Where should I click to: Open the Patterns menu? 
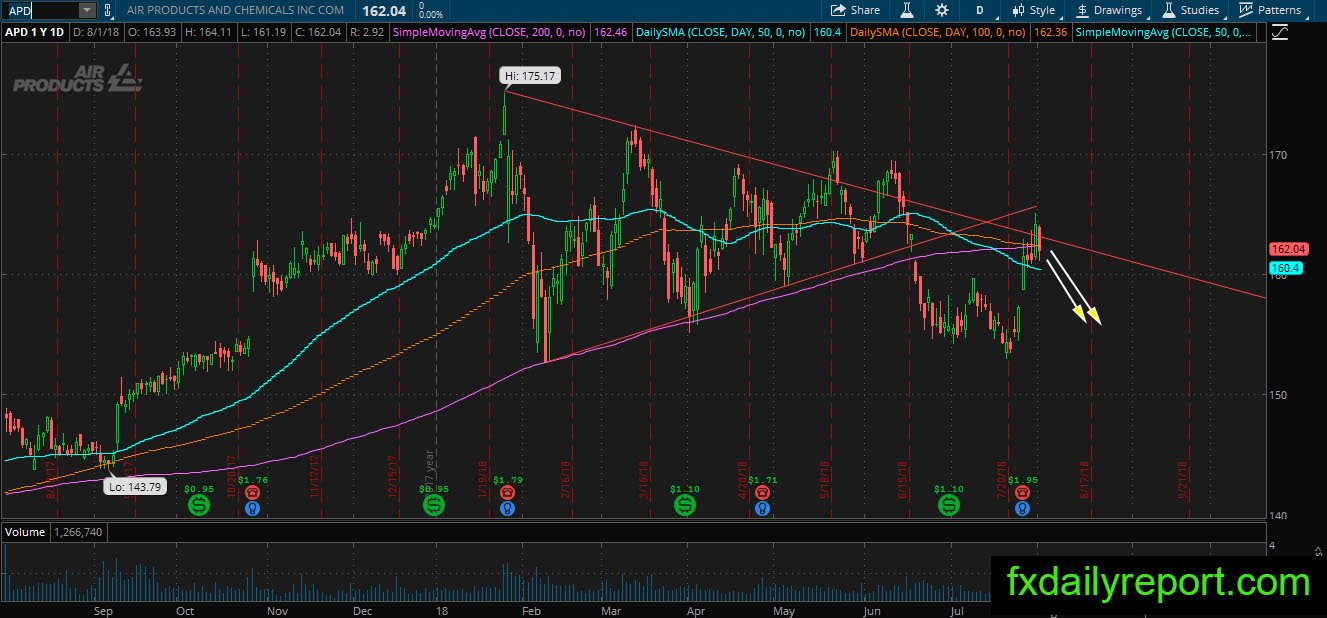(1270, 10)
